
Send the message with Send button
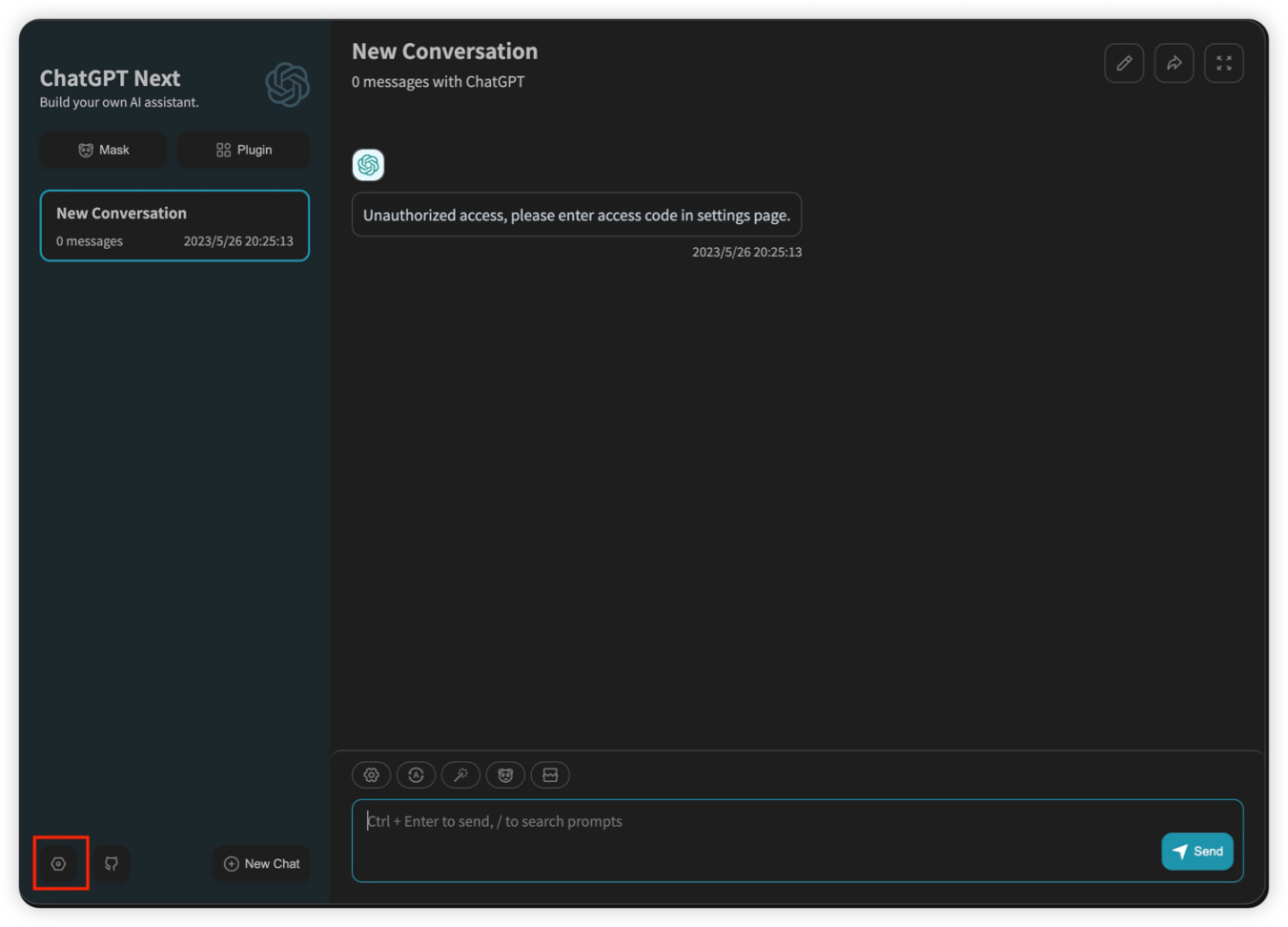[1197, 852]
